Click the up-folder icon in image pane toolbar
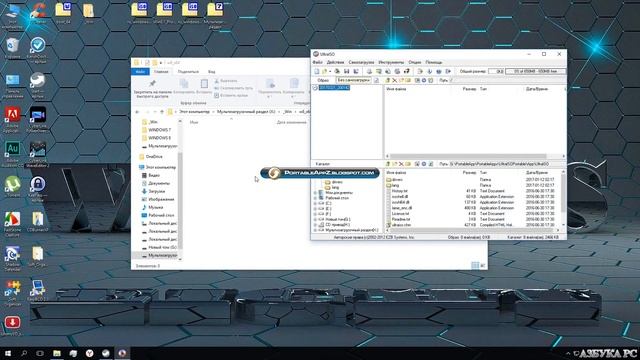 point(388,80)
